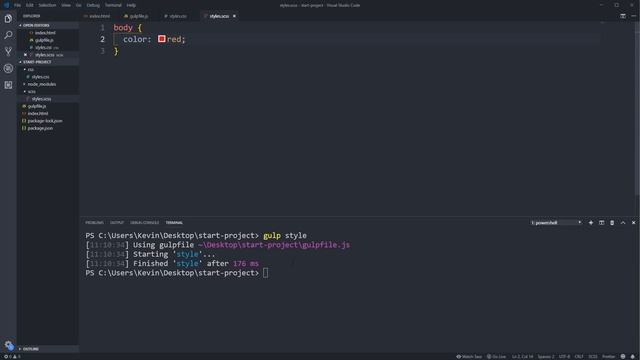Maximize the panel with up chevron
The height and width of the screenshot is (360, 640).
[623, 223]
